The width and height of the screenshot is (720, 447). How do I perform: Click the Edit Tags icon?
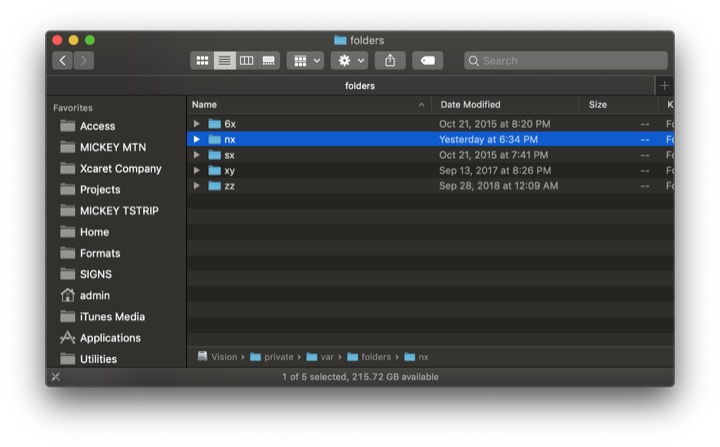tap(428, 61)
